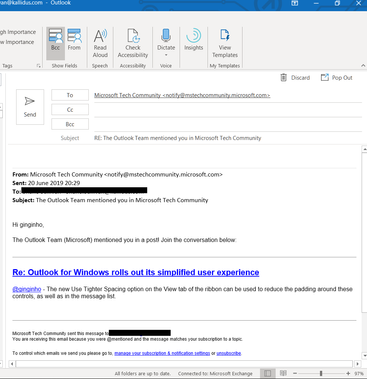Image resolution: width=367 pixels, height=379 pixels.
Task: Select the Microsoft Tech Community recipient
Action: (182, 95)
